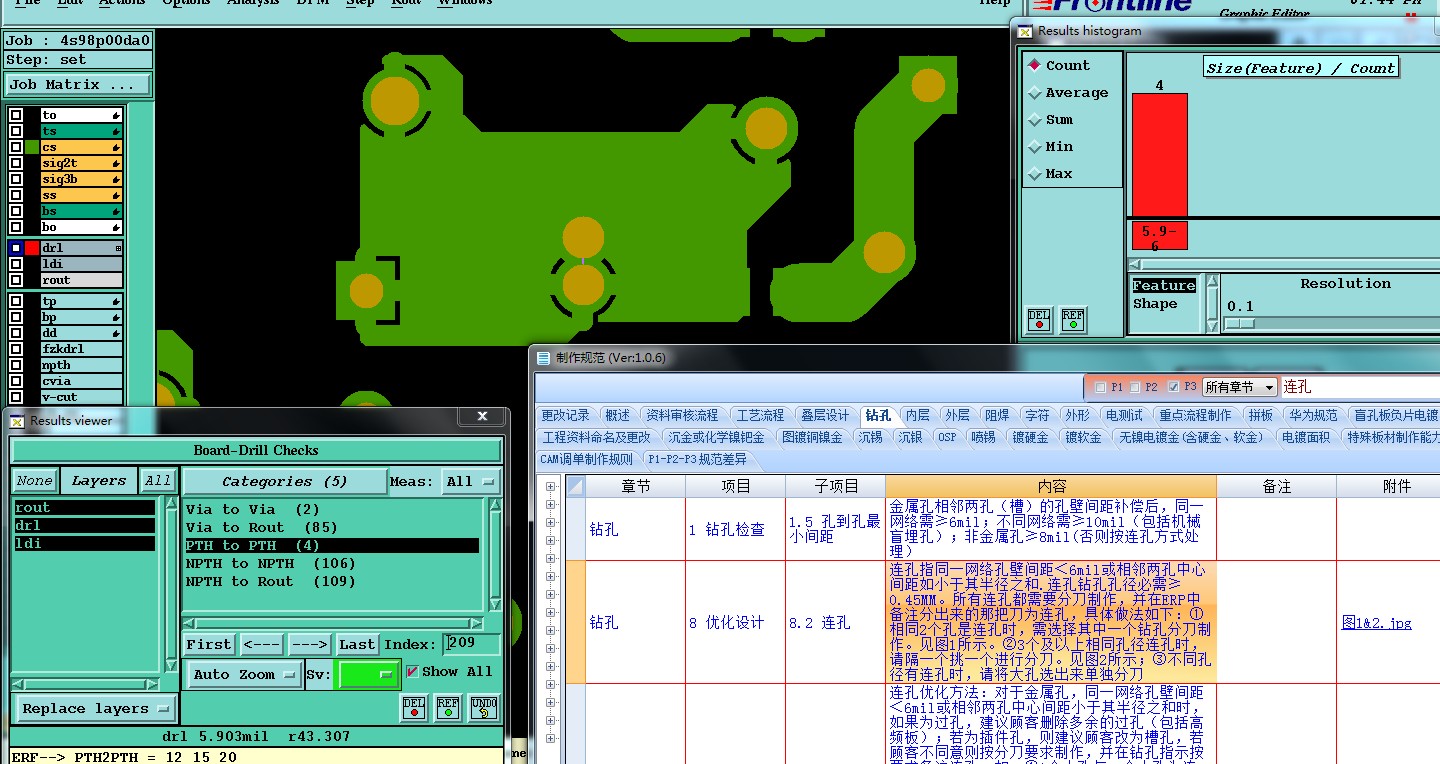
Task: Click the drl layer drill-map icon
Action: (x=118, y=248)
